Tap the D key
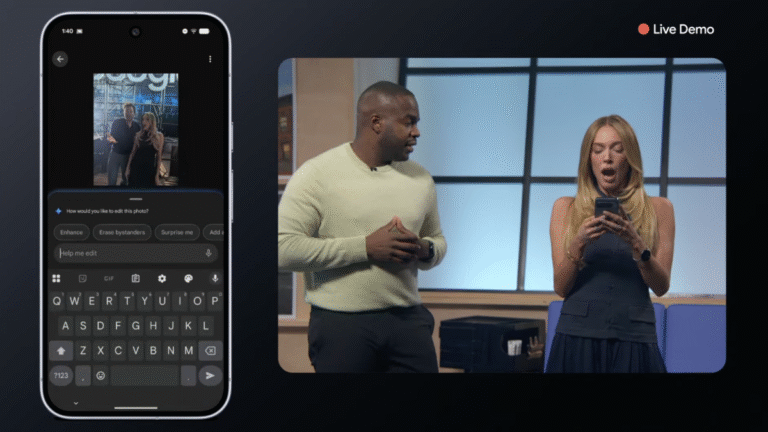The height and width of the screenshot is (432, 768). [101, 326]
